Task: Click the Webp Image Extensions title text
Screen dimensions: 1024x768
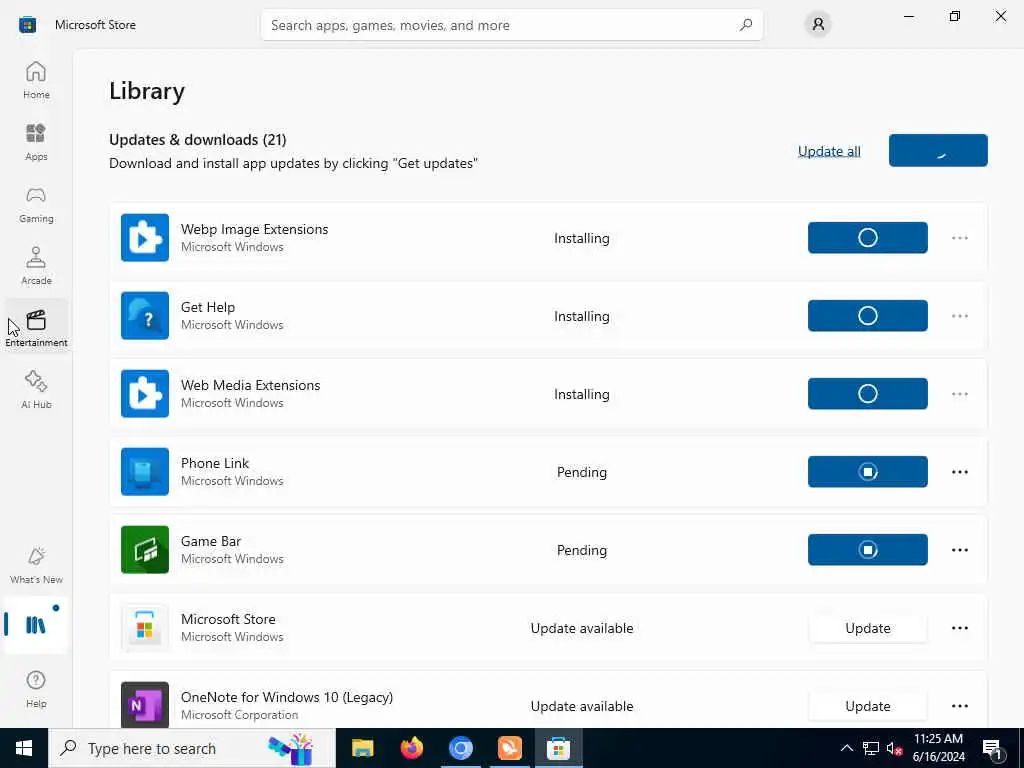Action: click(x=254, y=229)
